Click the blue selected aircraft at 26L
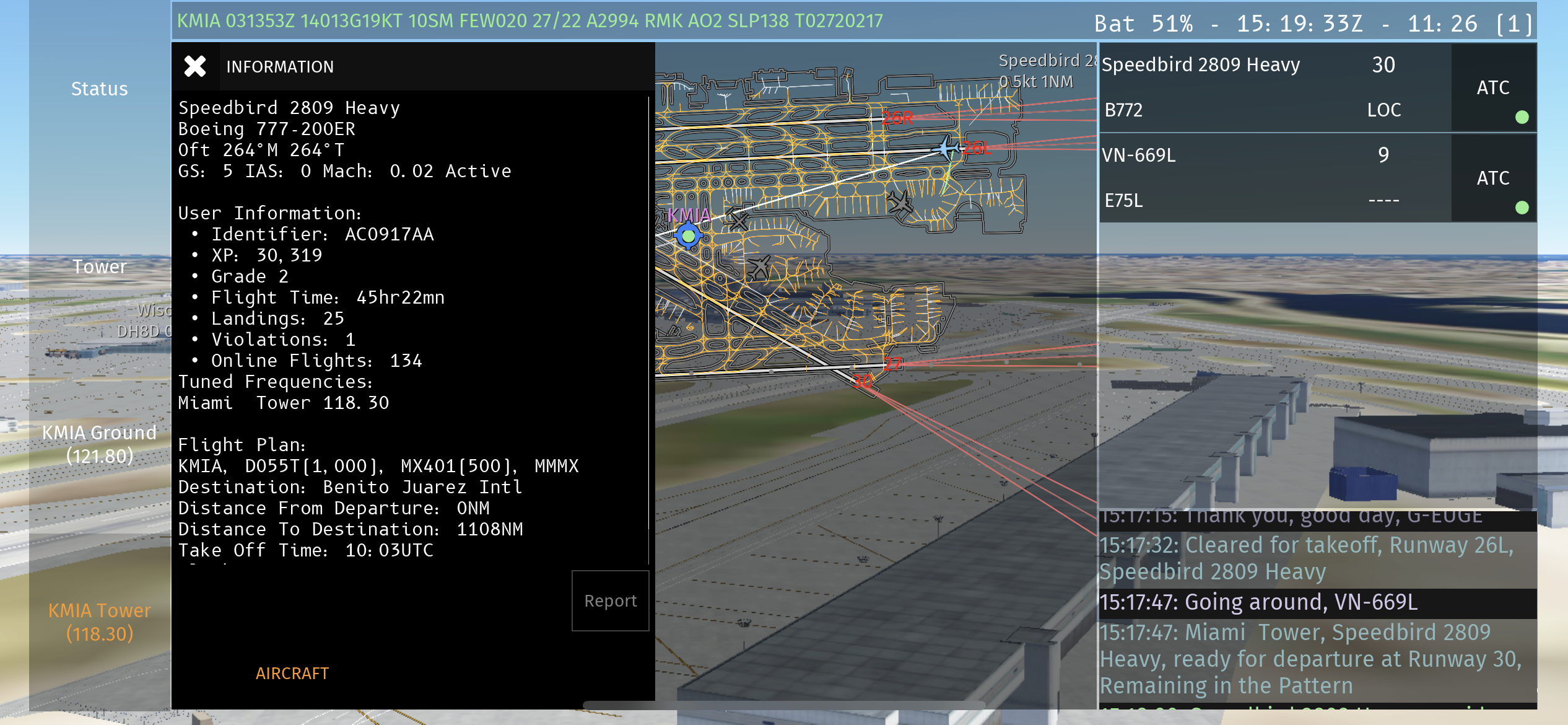1568x725 pixels. 946,148
